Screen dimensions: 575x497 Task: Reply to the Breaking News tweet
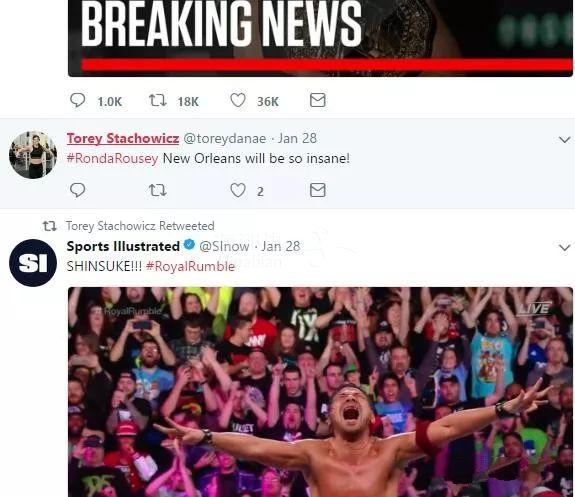pos(77,100)
